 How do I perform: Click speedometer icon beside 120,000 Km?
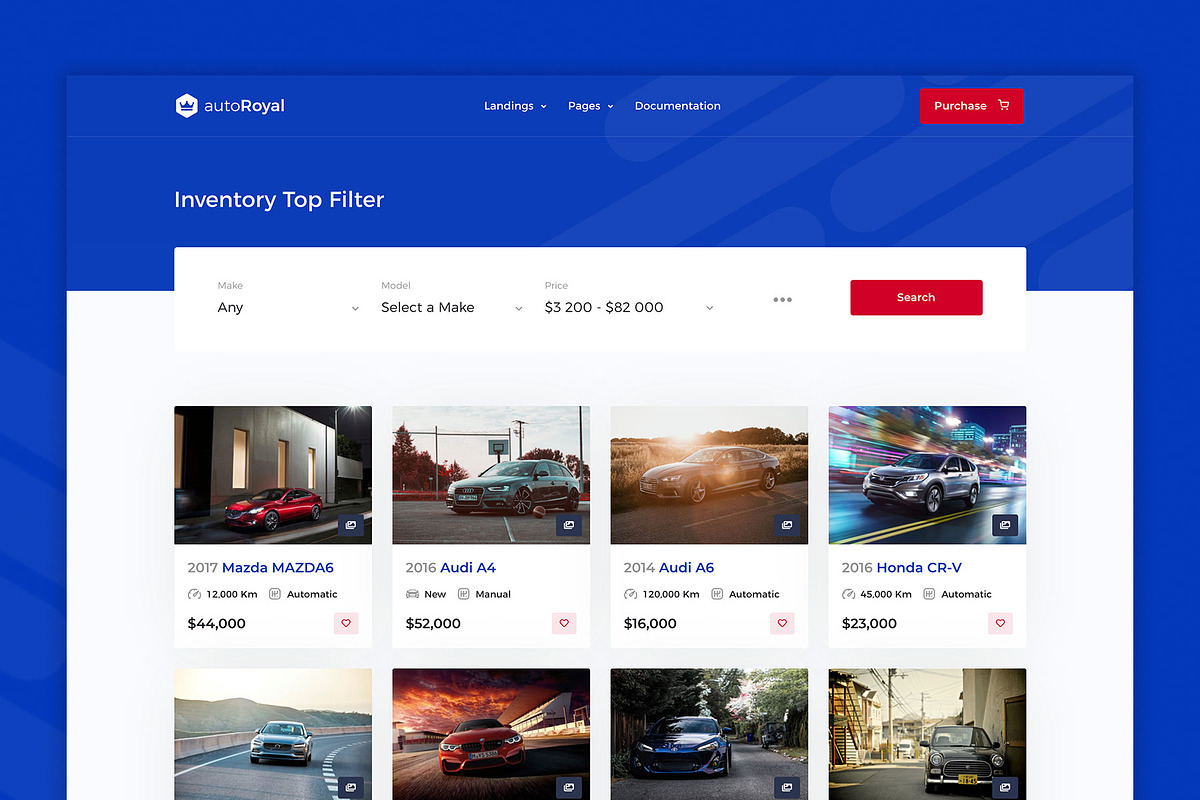(630, 594)
